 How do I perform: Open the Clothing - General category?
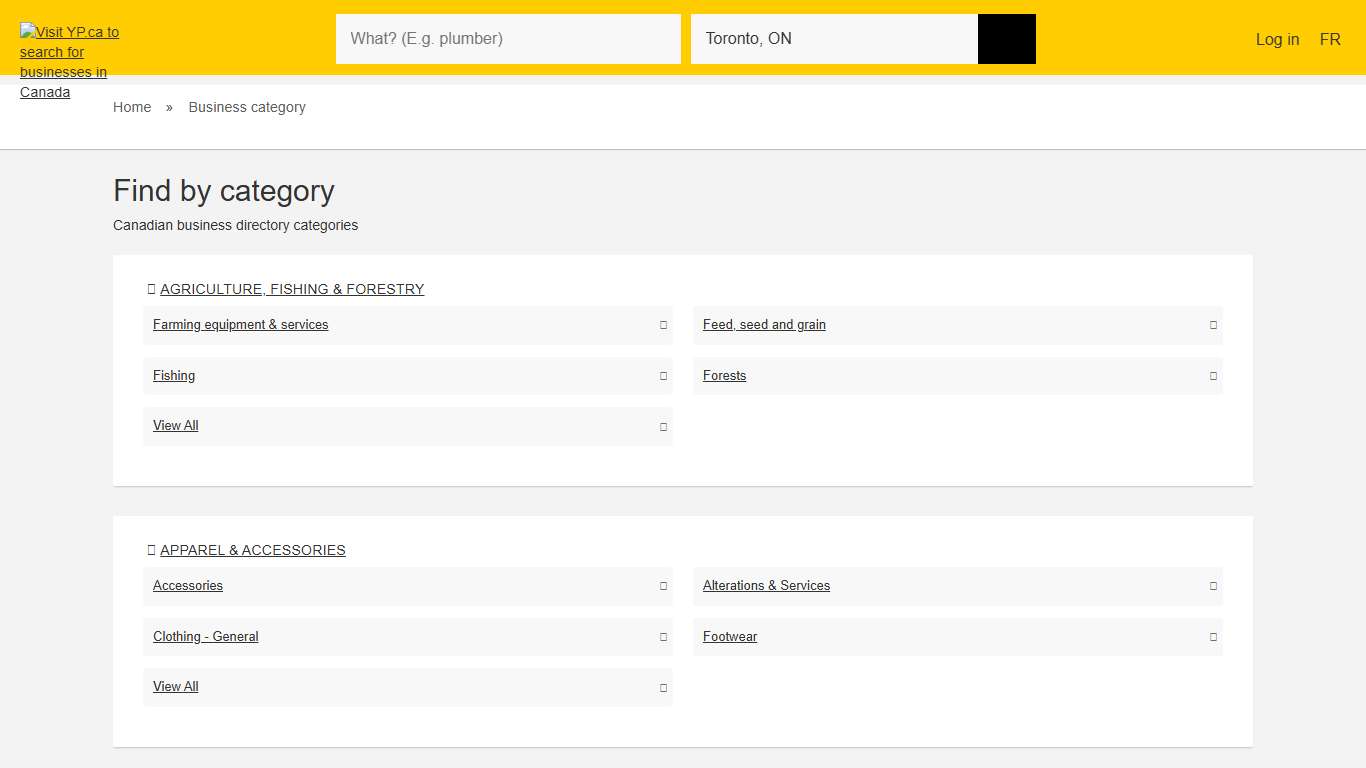click(205, 637)
